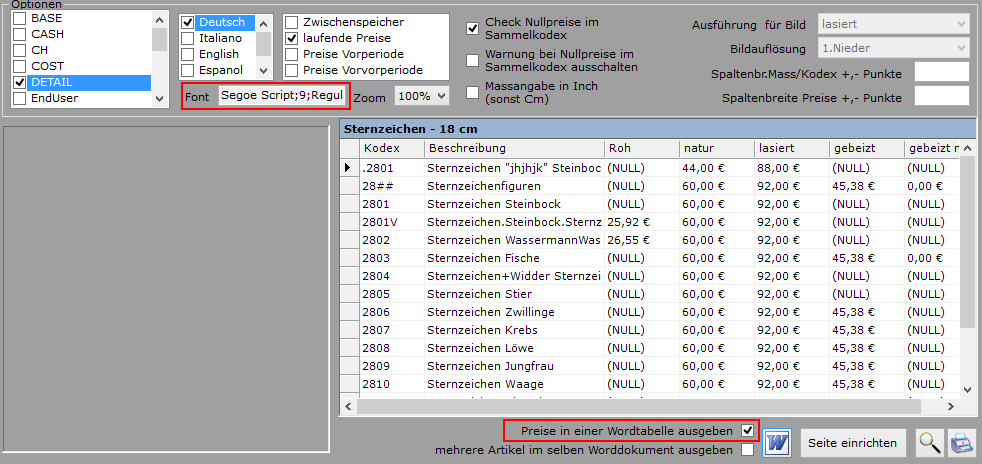The width and height of the screenshot is (982, 464).
Task: Click the Seite einrichten button
Action: tap(853, 442)
